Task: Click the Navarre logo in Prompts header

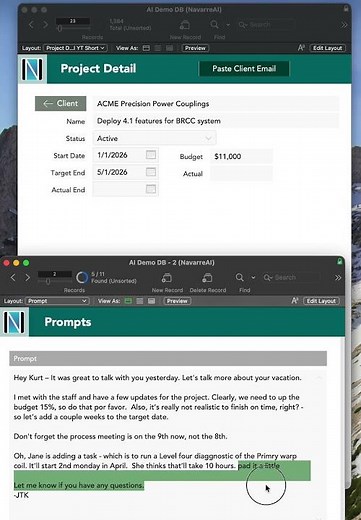Action: [14, 322]
